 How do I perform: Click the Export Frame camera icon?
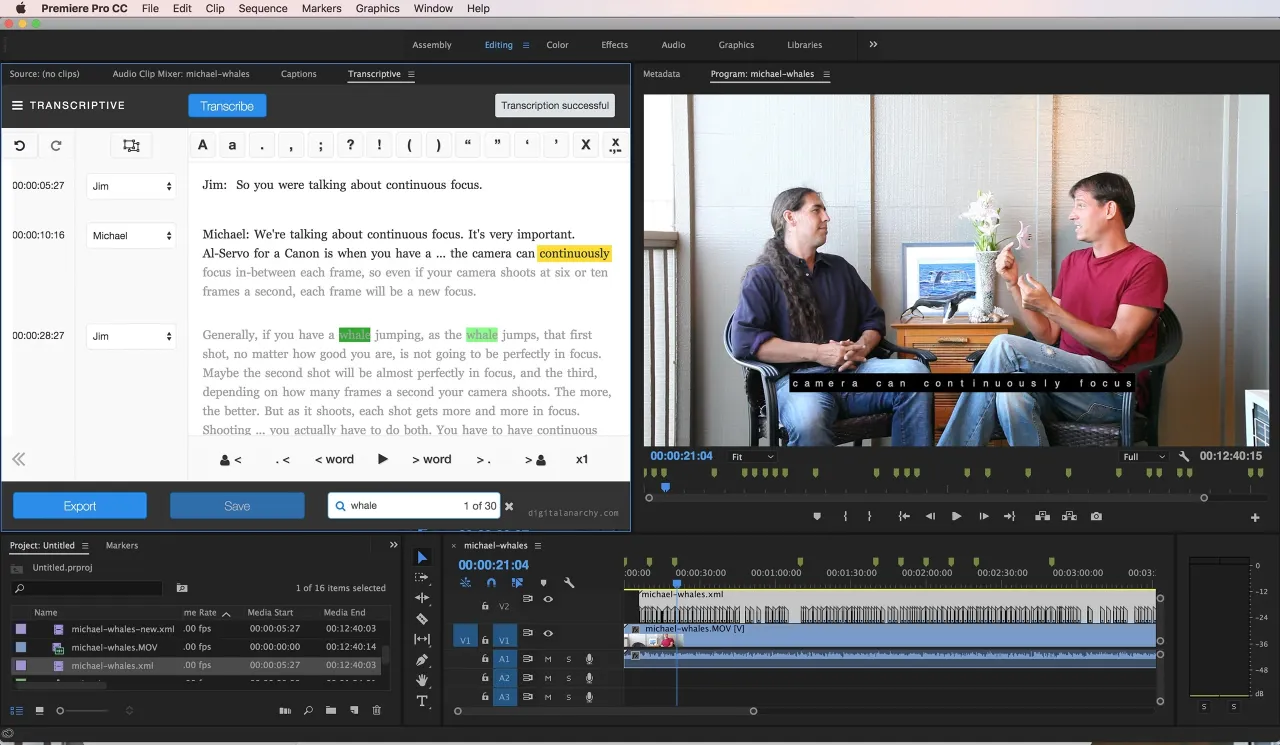[x=1096, y=516]
